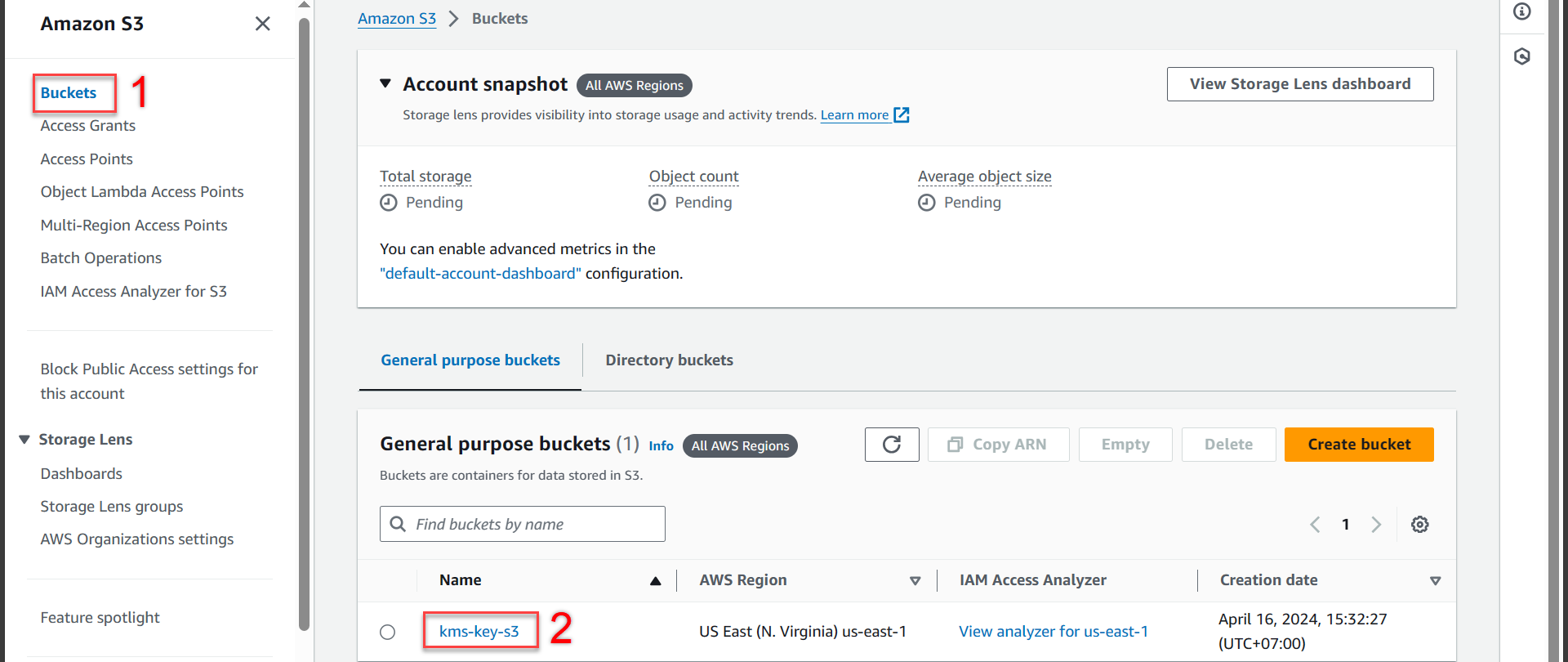Open the kms-key-s3 bucket link
1568x662 pixels.
[x=479, y=632]
